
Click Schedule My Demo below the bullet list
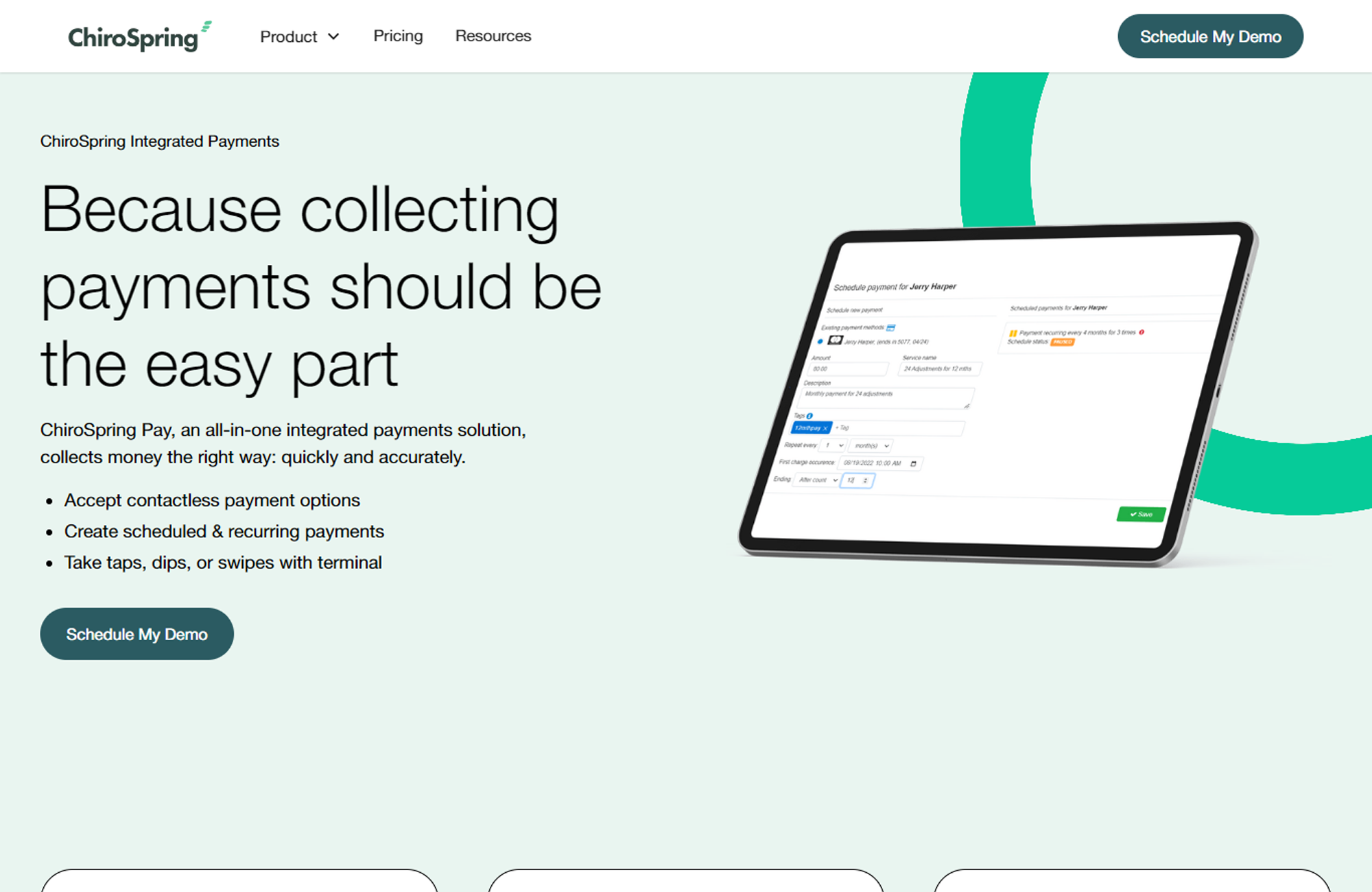coord(137,634)
